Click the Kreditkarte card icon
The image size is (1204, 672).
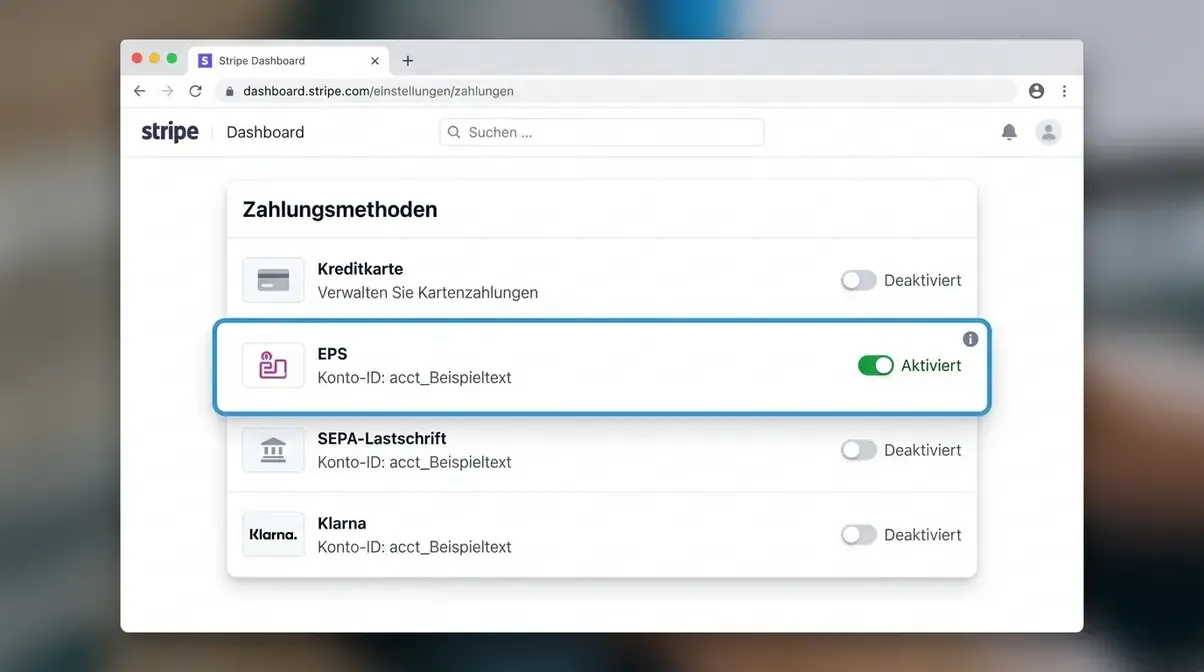point(273,280)
